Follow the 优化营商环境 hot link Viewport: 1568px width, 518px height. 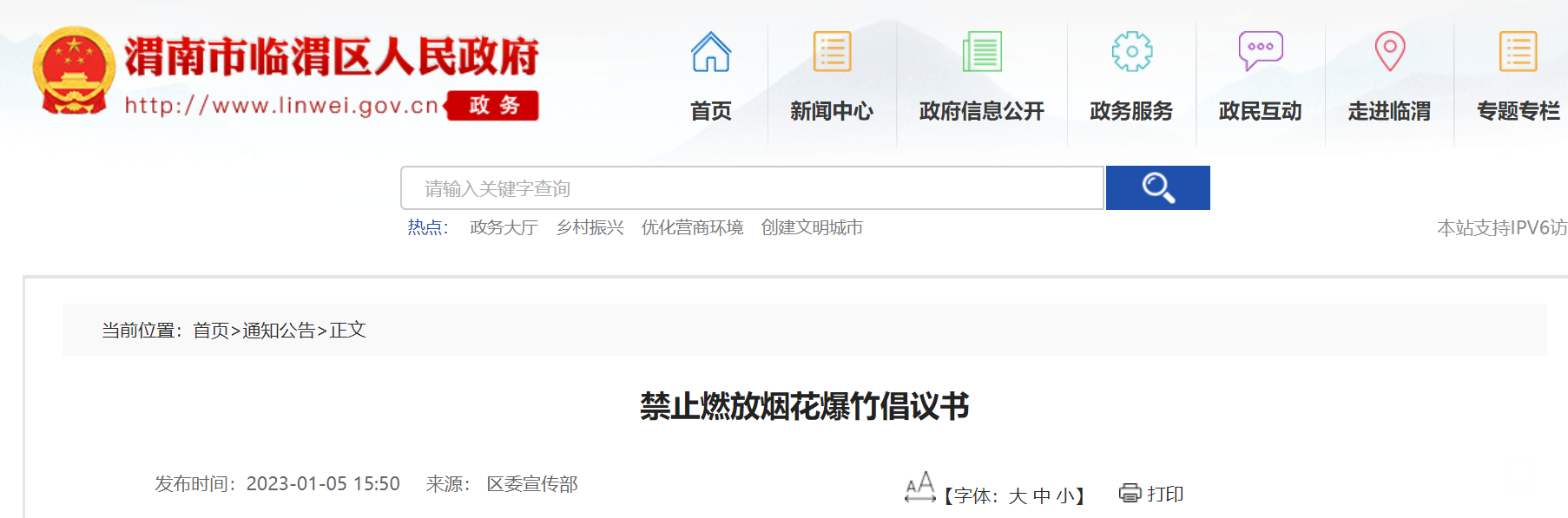[692, 227]
